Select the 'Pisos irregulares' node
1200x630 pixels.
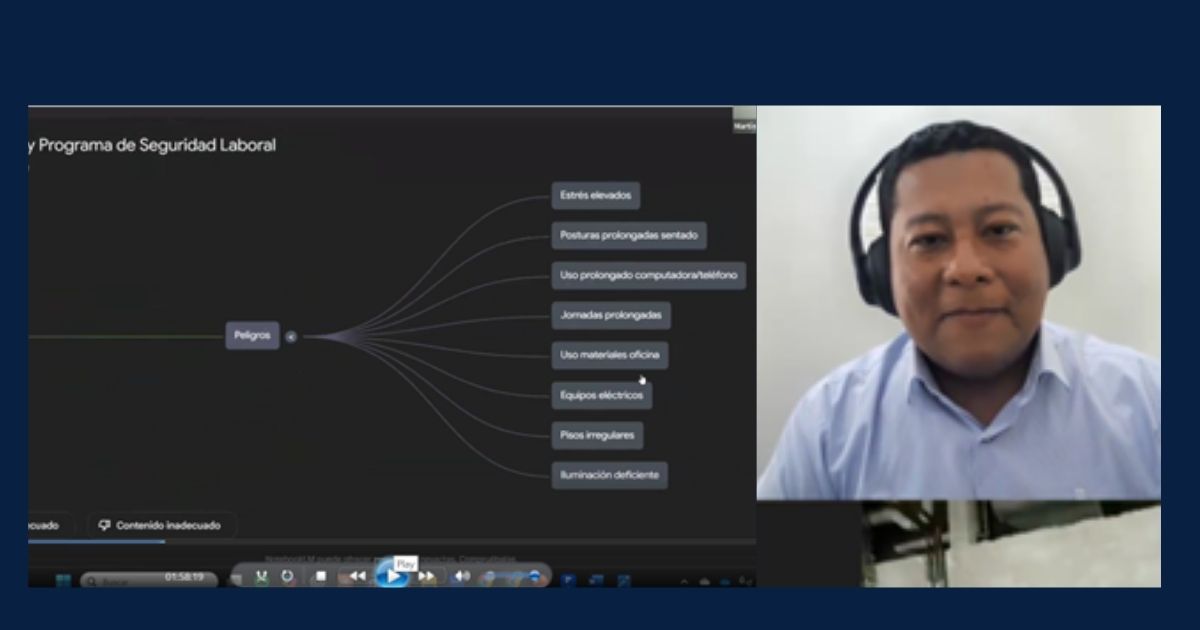(x=597, y=435)
